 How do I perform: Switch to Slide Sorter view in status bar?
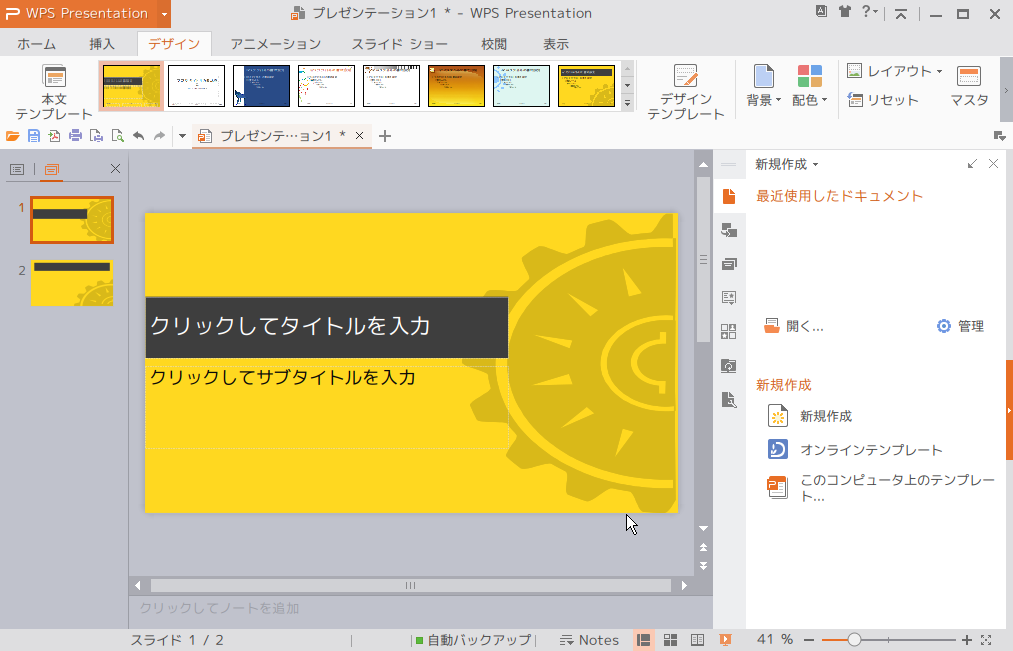pos(670,639)
